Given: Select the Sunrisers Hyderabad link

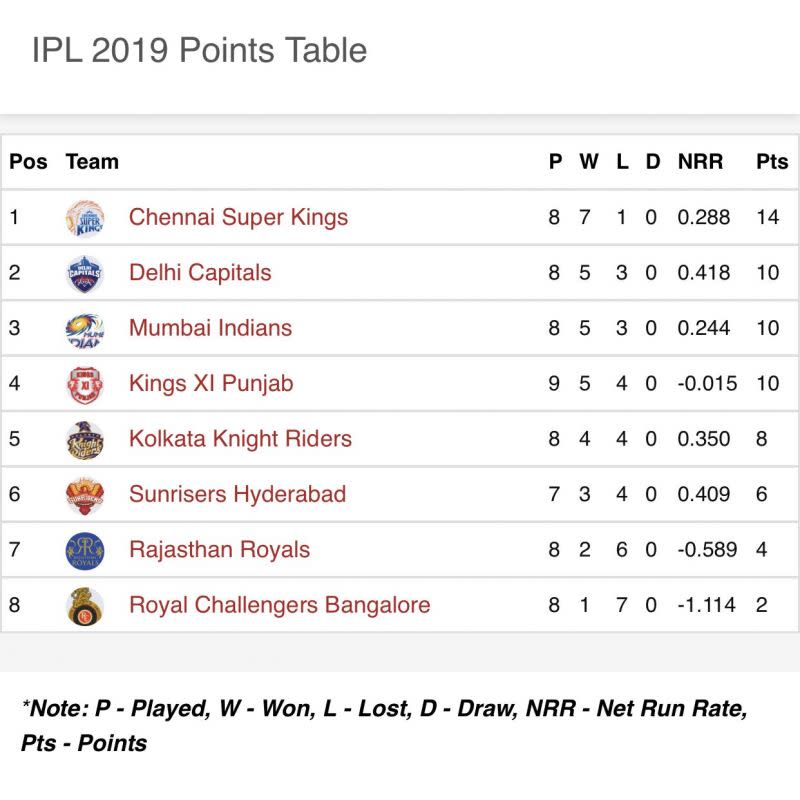Looking at the screenshot, I should 237,494.
